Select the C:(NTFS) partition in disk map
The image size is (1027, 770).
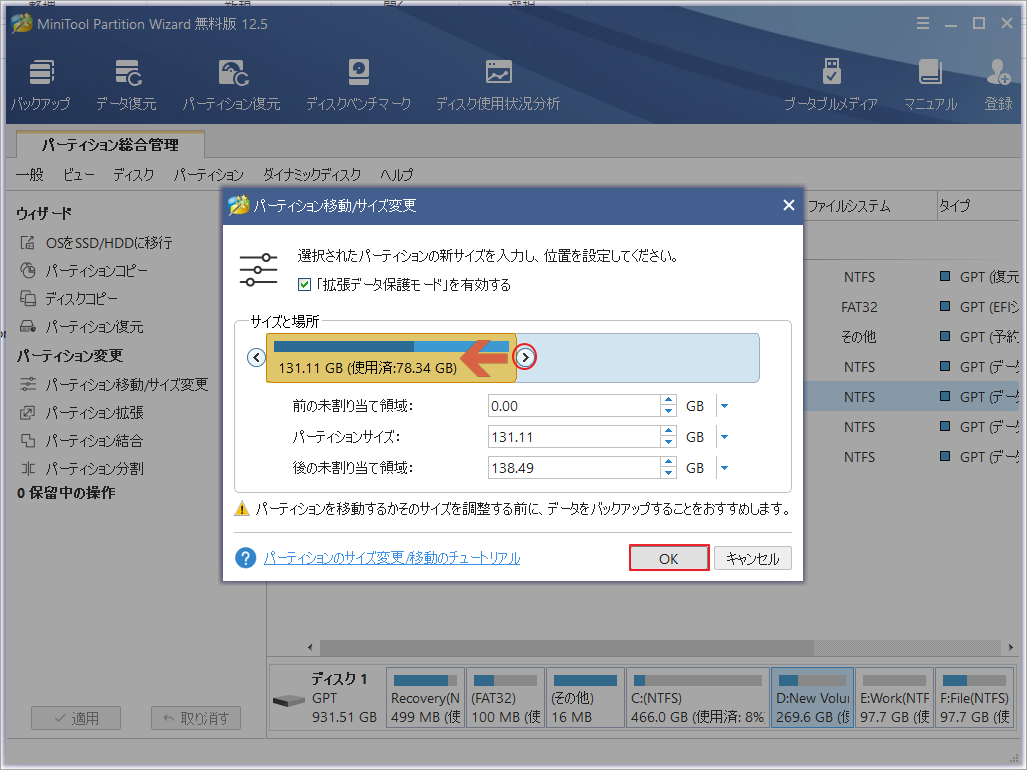point(698,698)
